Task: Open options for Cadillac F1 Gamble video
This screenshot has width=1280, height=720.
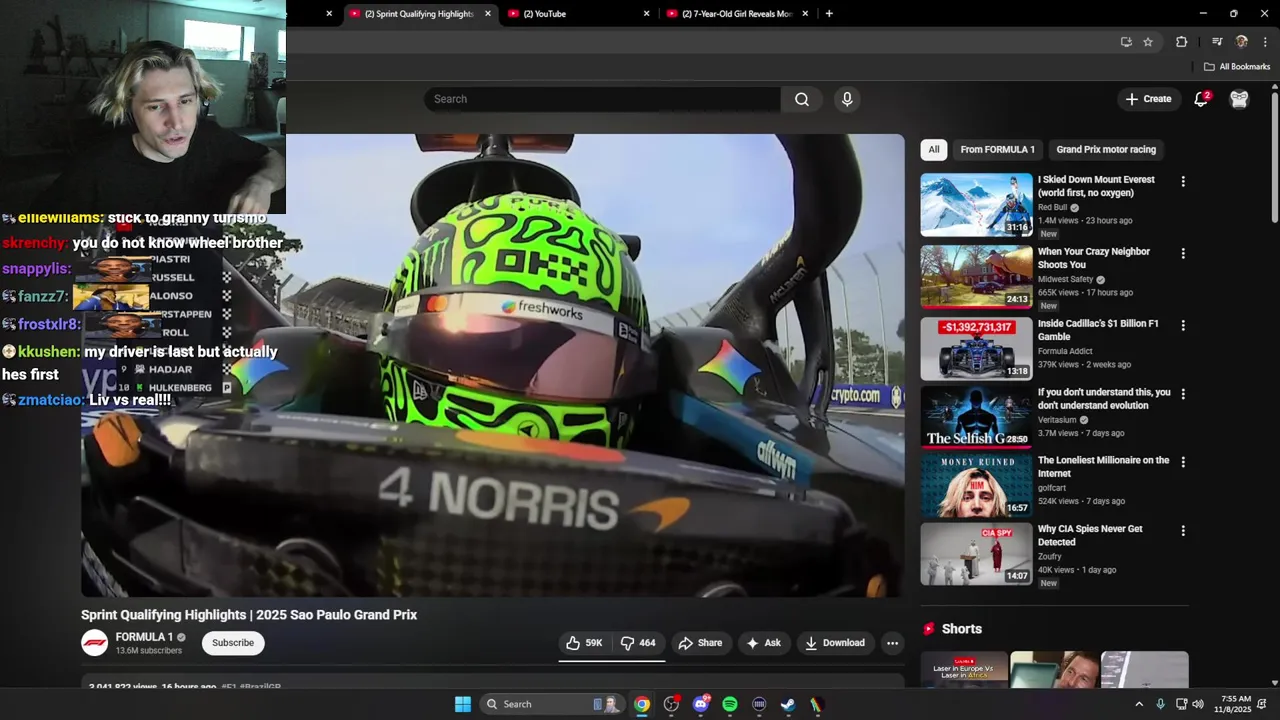Action: tap(1183, 326)
